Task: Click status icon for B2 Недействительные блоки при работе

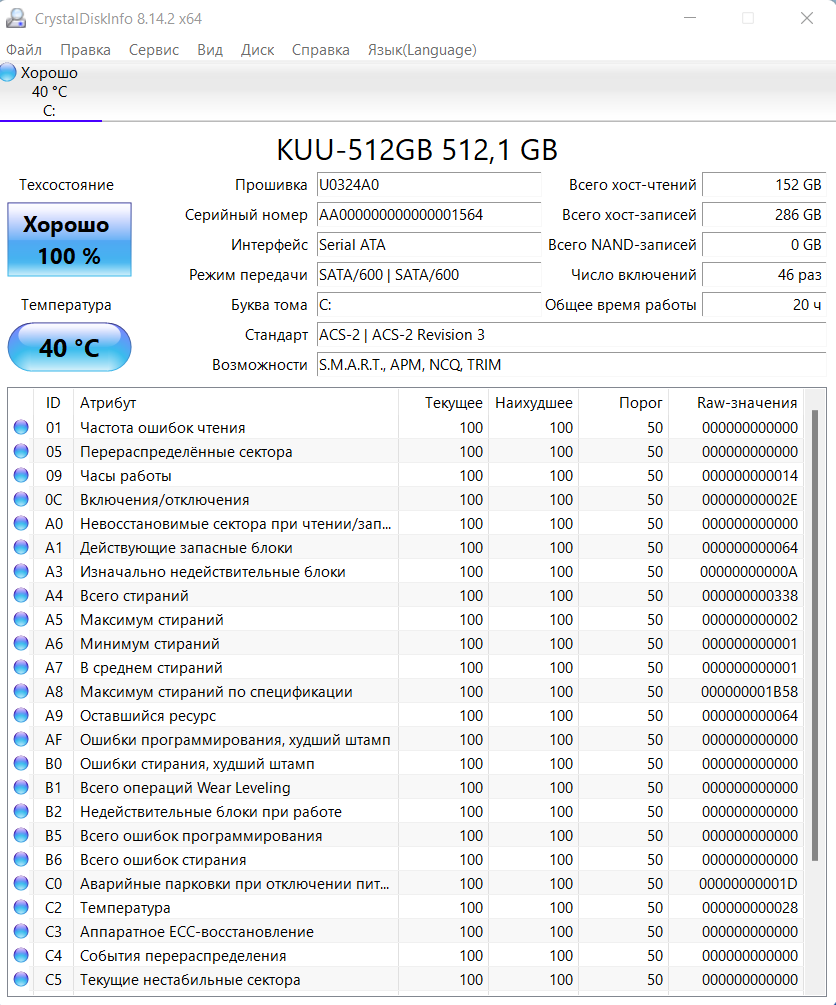Action: [x=21, y=811]
